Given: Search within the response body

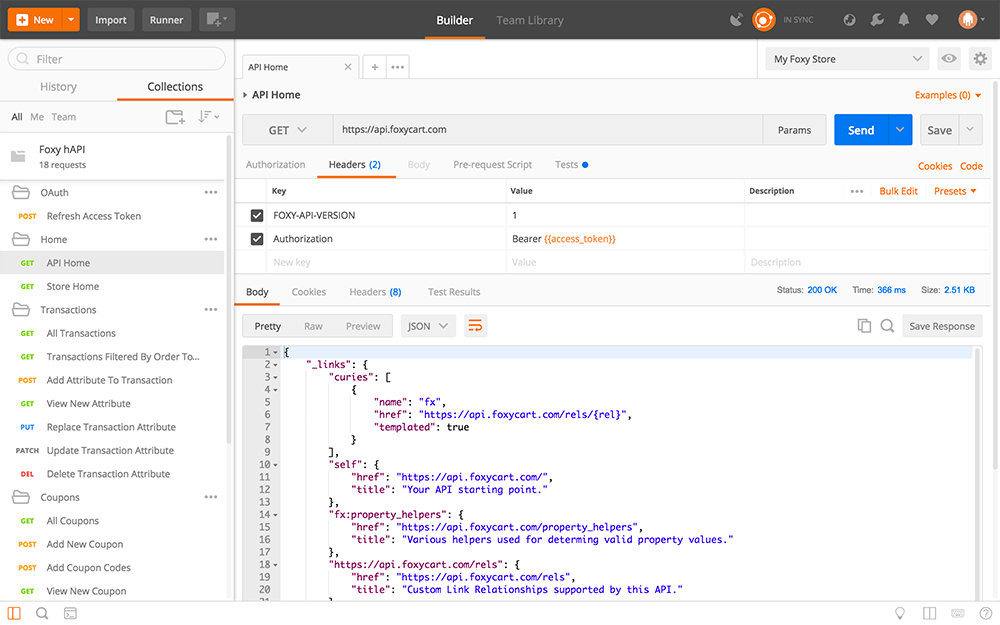Looking at the screenshot, I should [887, 326].
